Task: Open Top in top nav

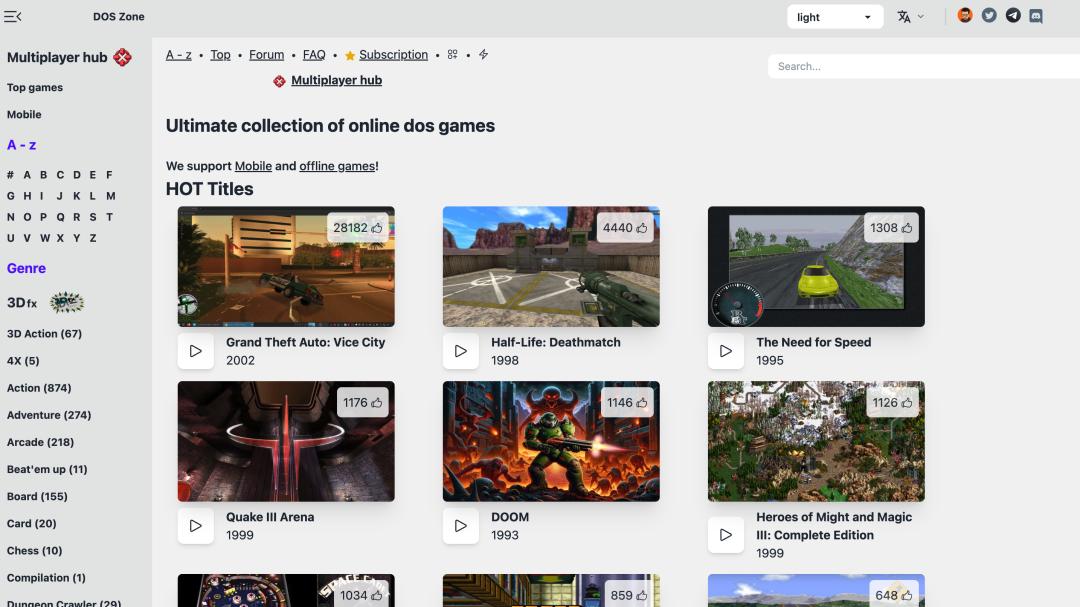Action: [x=220, y=54]
